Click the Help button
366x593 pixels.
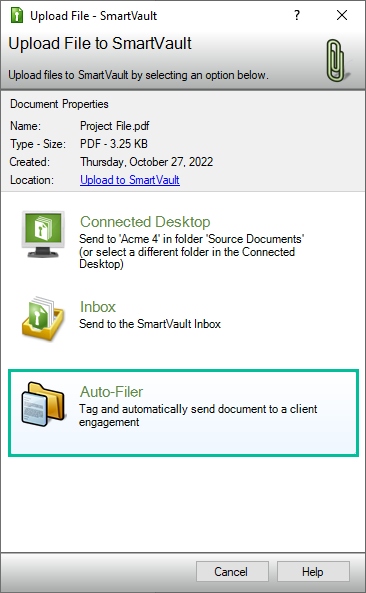313,571
